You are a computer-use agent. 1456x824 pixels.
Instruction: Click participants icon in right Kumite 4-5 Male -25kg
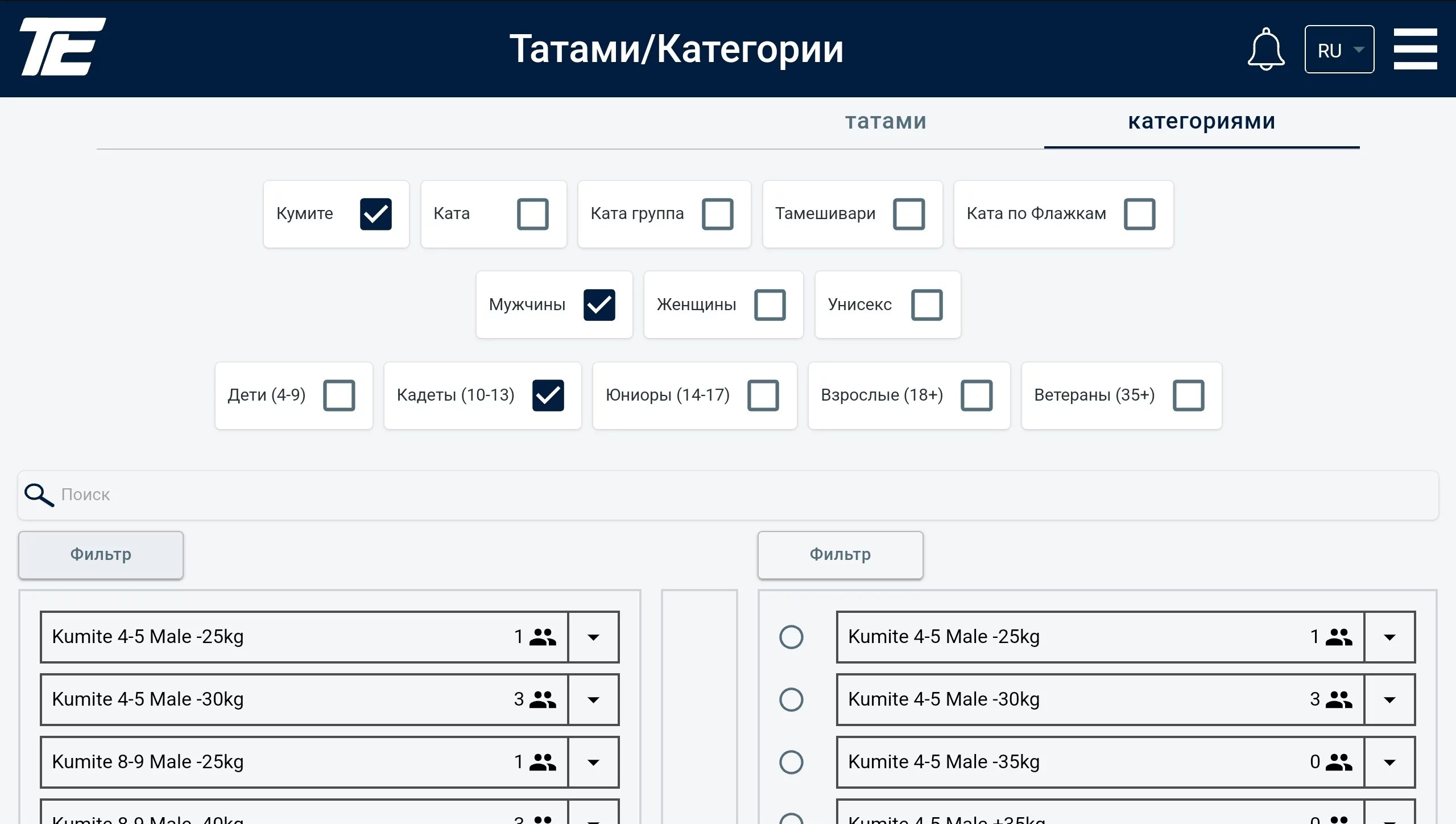[x=1339, y=637]
